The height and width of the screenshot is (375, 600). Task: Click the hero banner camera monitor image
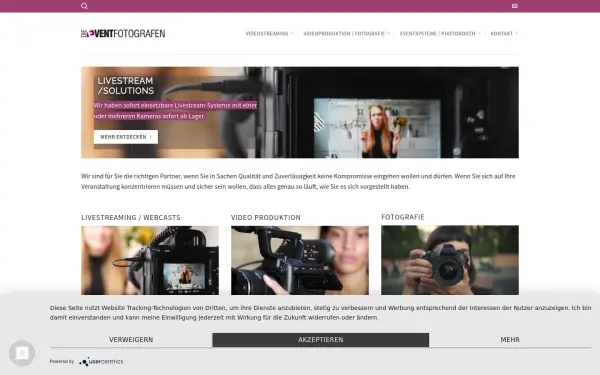[x=377, y=128]
